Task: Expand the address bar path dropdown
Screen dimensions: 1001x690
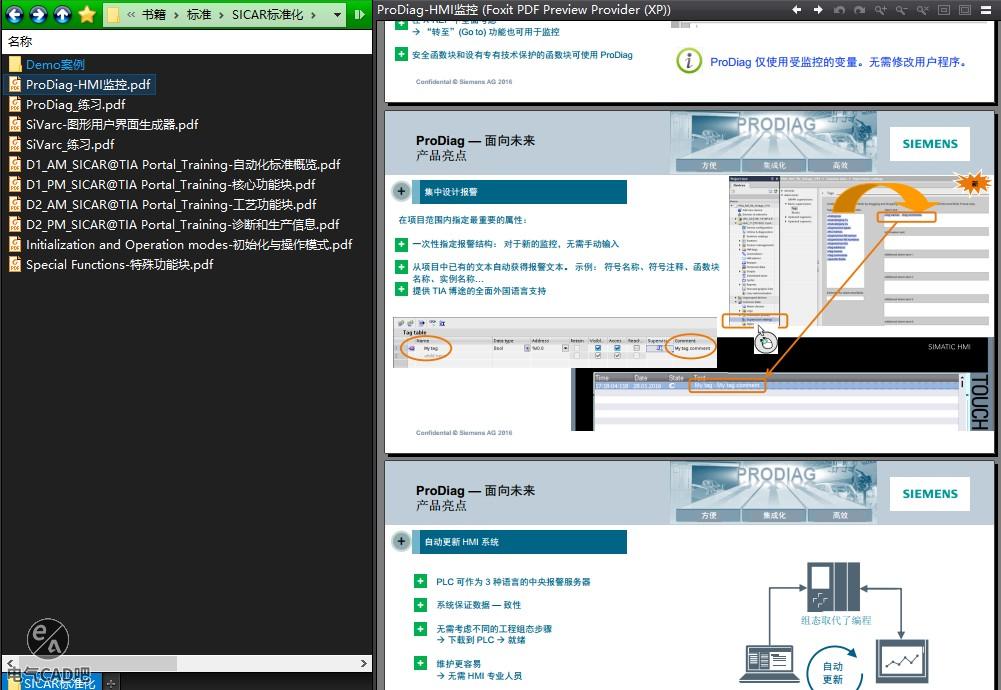Action: (x=337, y=15)
